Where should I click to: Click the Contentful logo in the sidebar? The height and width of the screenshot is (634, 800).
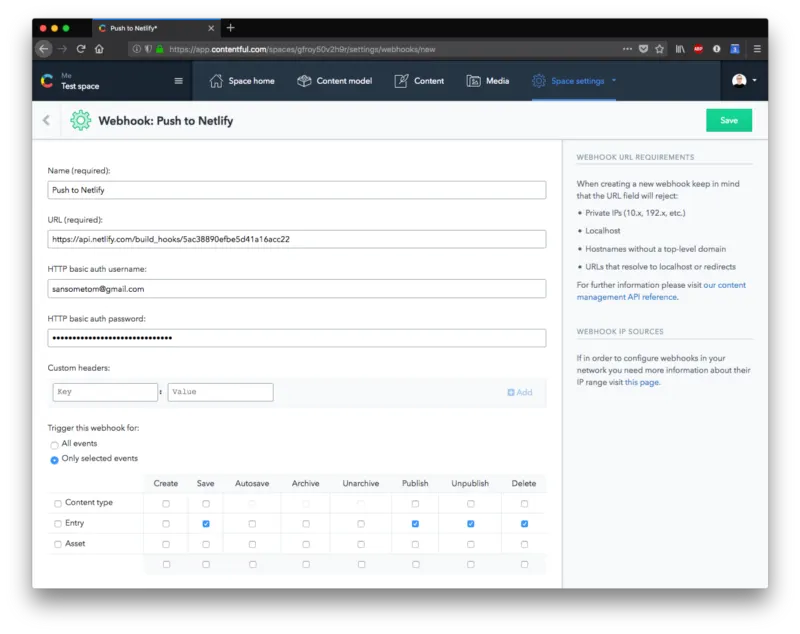tap(47, 81)
